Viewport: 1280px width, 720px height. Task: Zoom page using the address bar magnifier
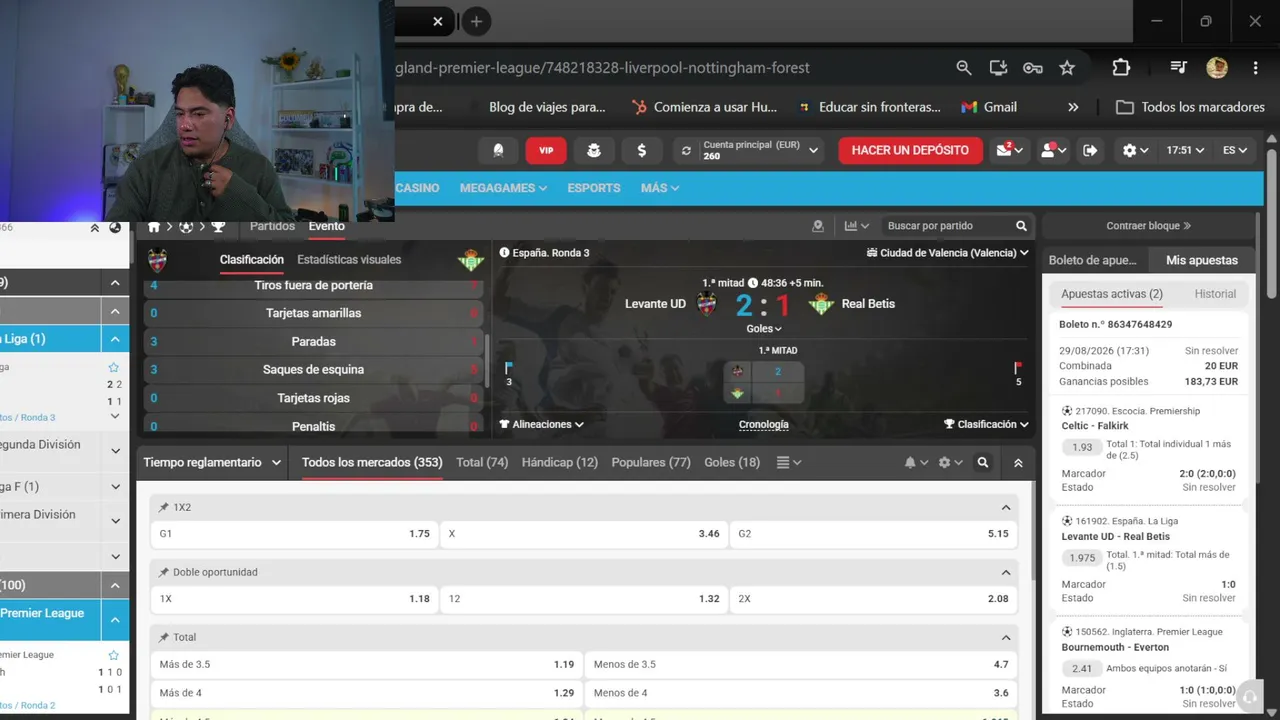pyautogui.click(x=963, y=68)
